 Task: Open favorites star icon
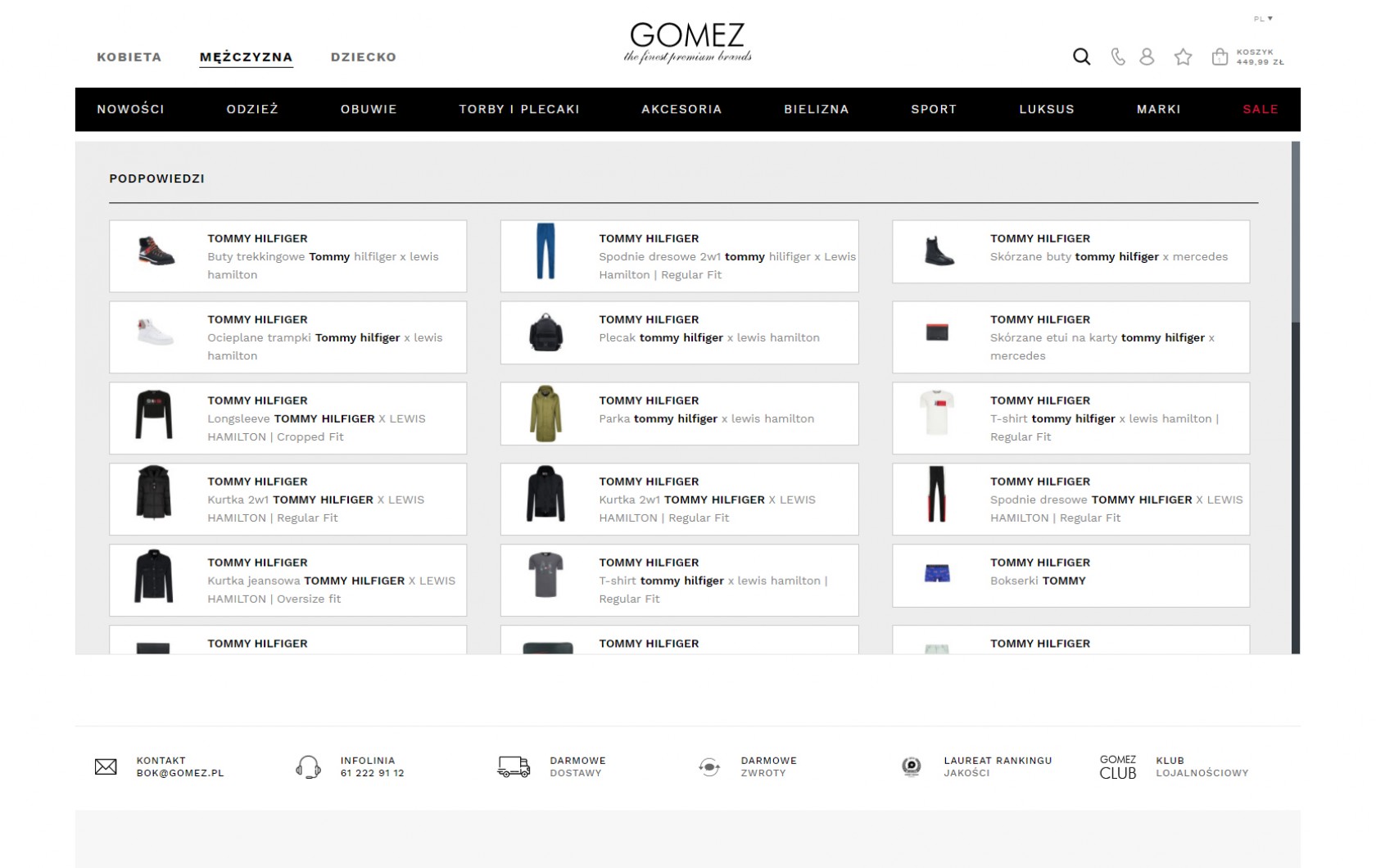pyautogui.click(x=1183, y=57)
